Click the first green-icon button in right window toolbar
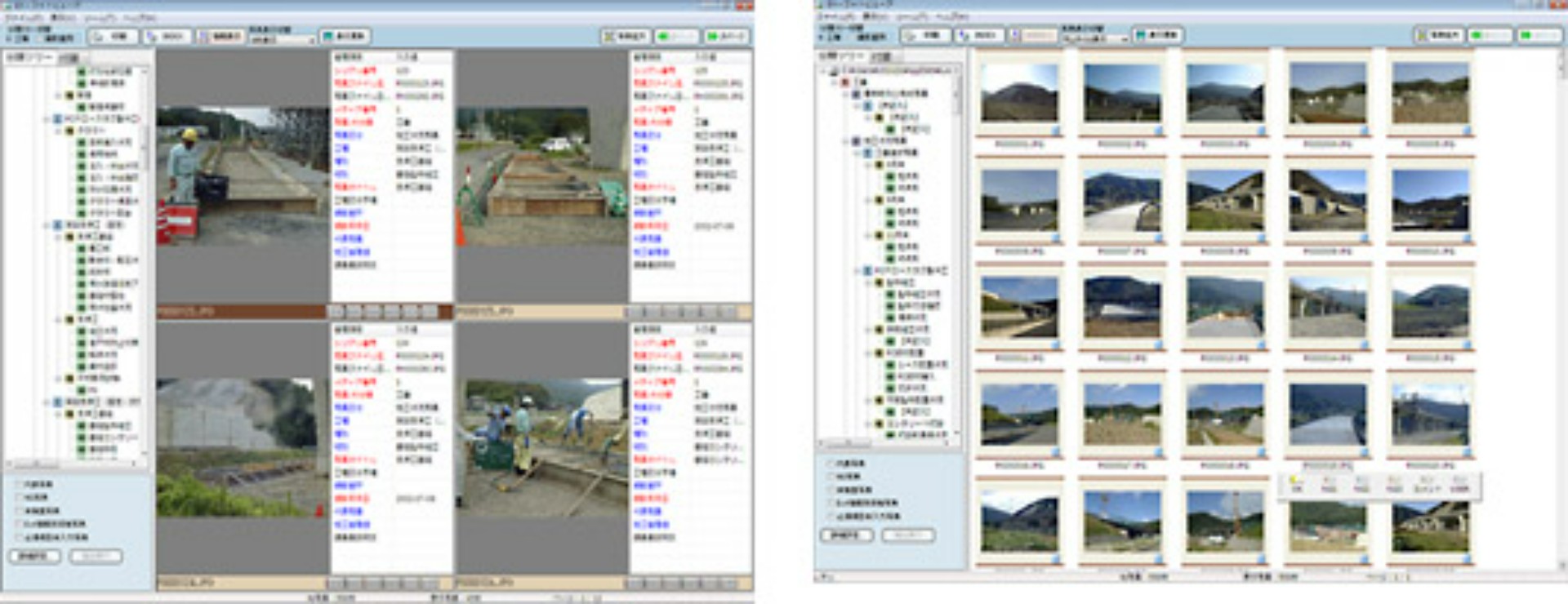 [1490, 35]
